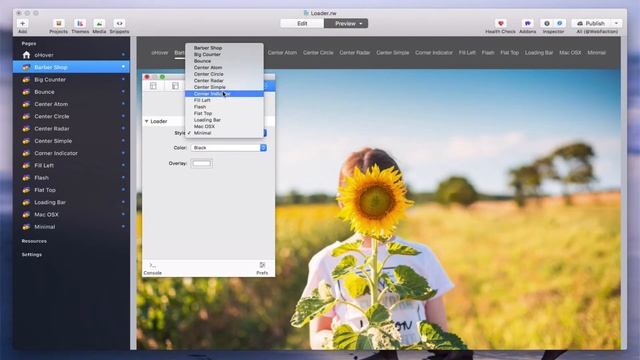This screenshot has height=360, width=640.
Task: Open the Media library icon
Action: click(99, 24)
